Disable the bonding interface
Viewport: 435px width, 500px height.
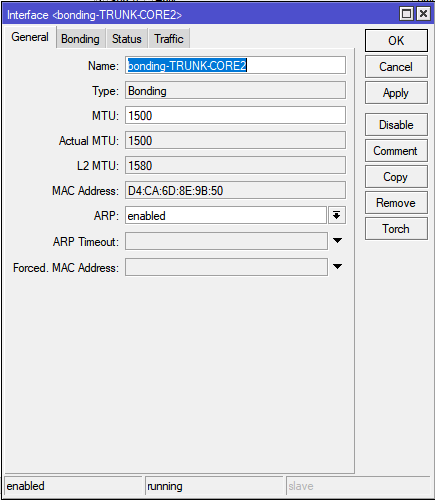396,125
